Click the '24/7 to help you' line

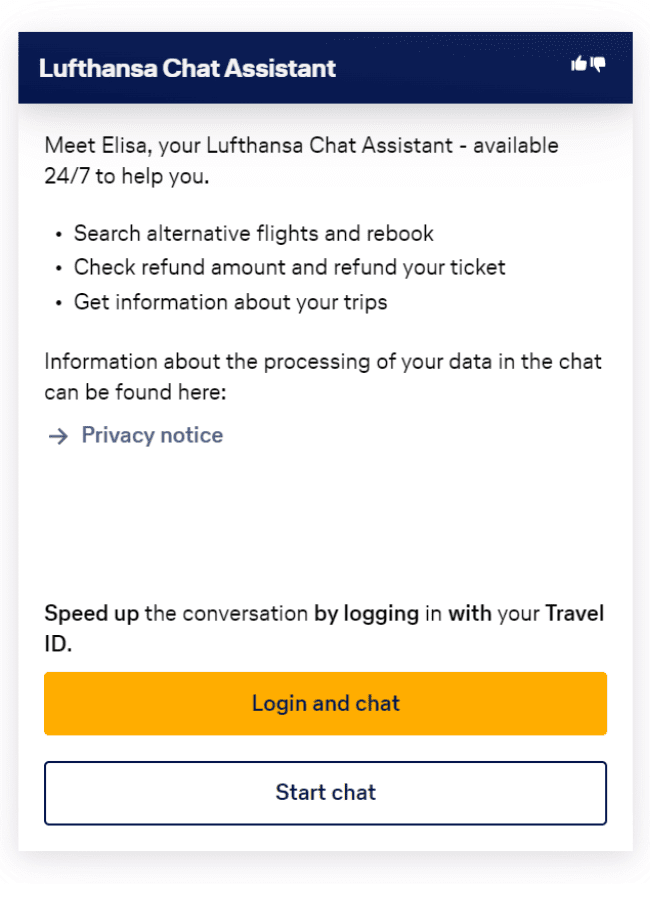126,177
